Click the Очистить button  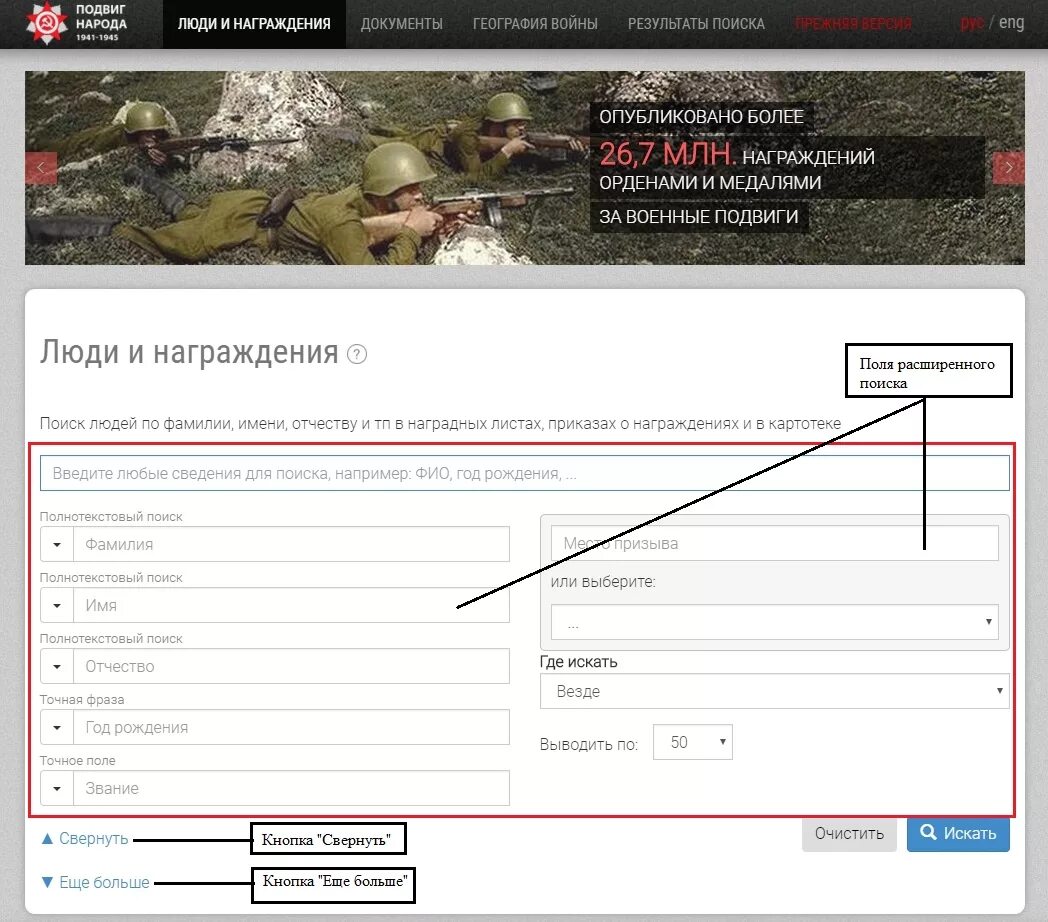coord(849,834)
